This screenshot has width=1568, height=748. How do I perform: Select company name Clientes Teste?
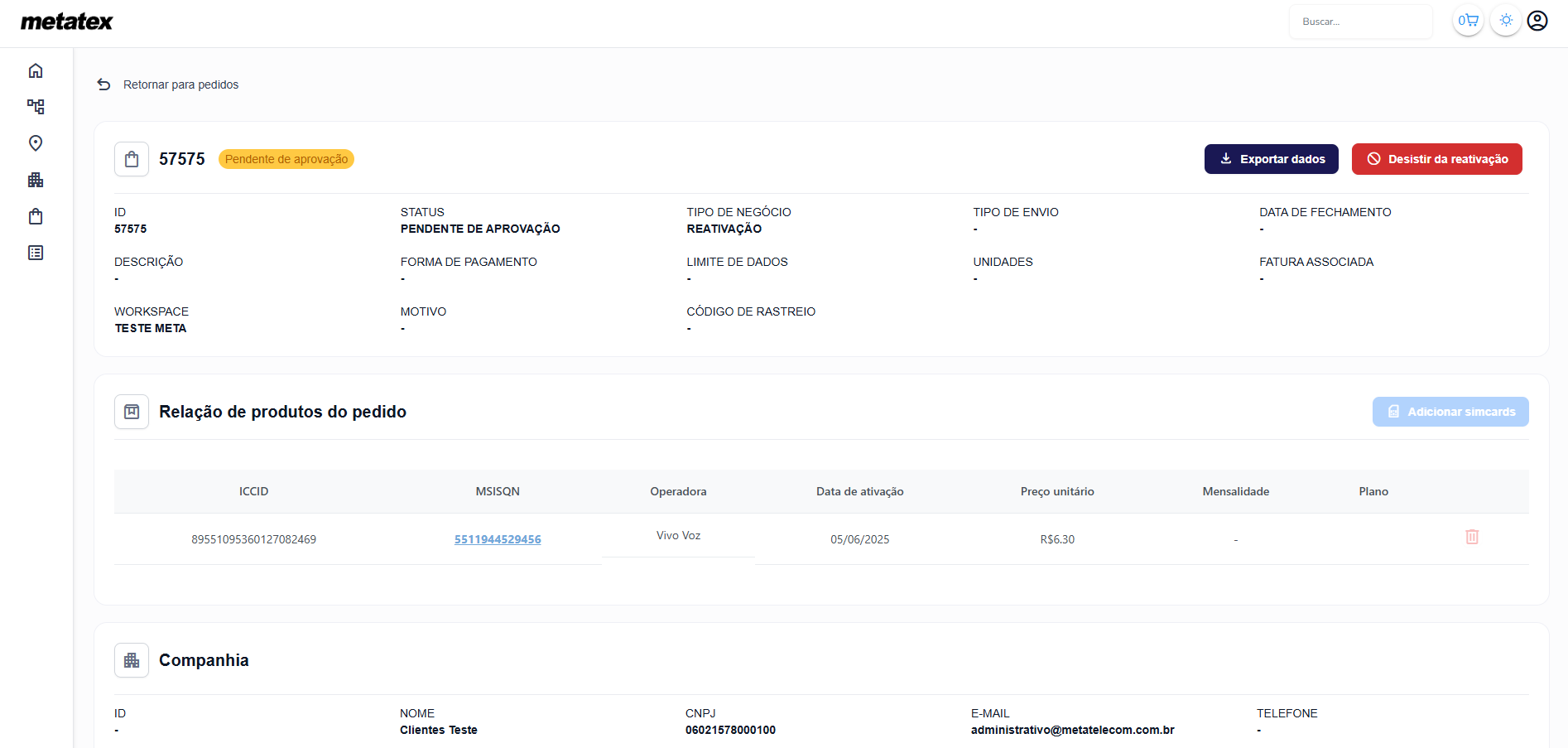[439, 730]
